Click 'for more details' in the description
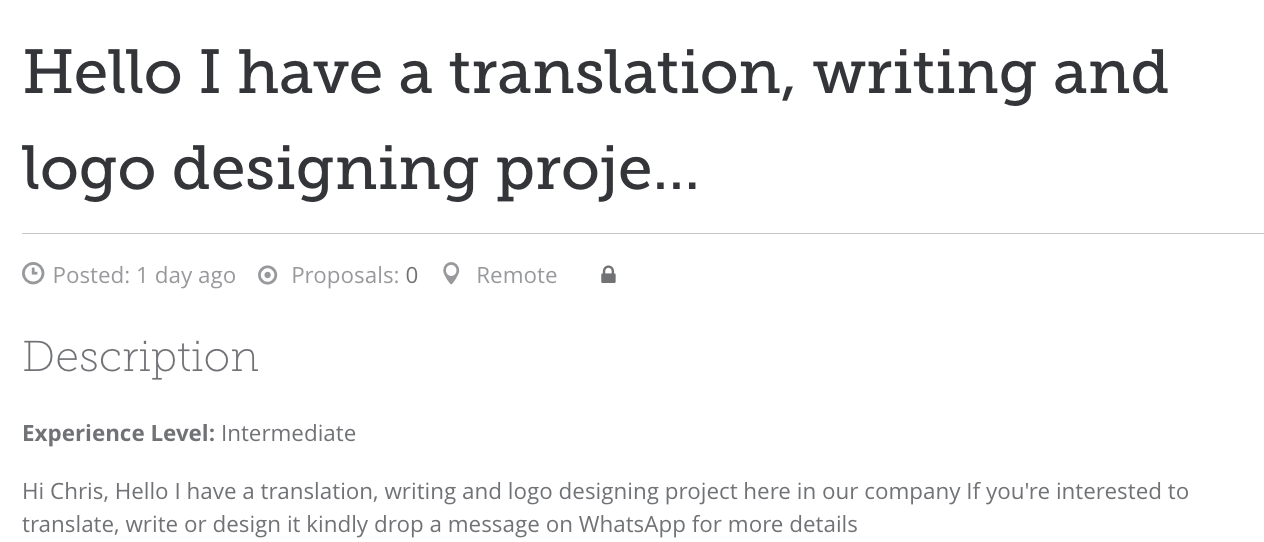 pyautogui.click(x=775, y=524)
